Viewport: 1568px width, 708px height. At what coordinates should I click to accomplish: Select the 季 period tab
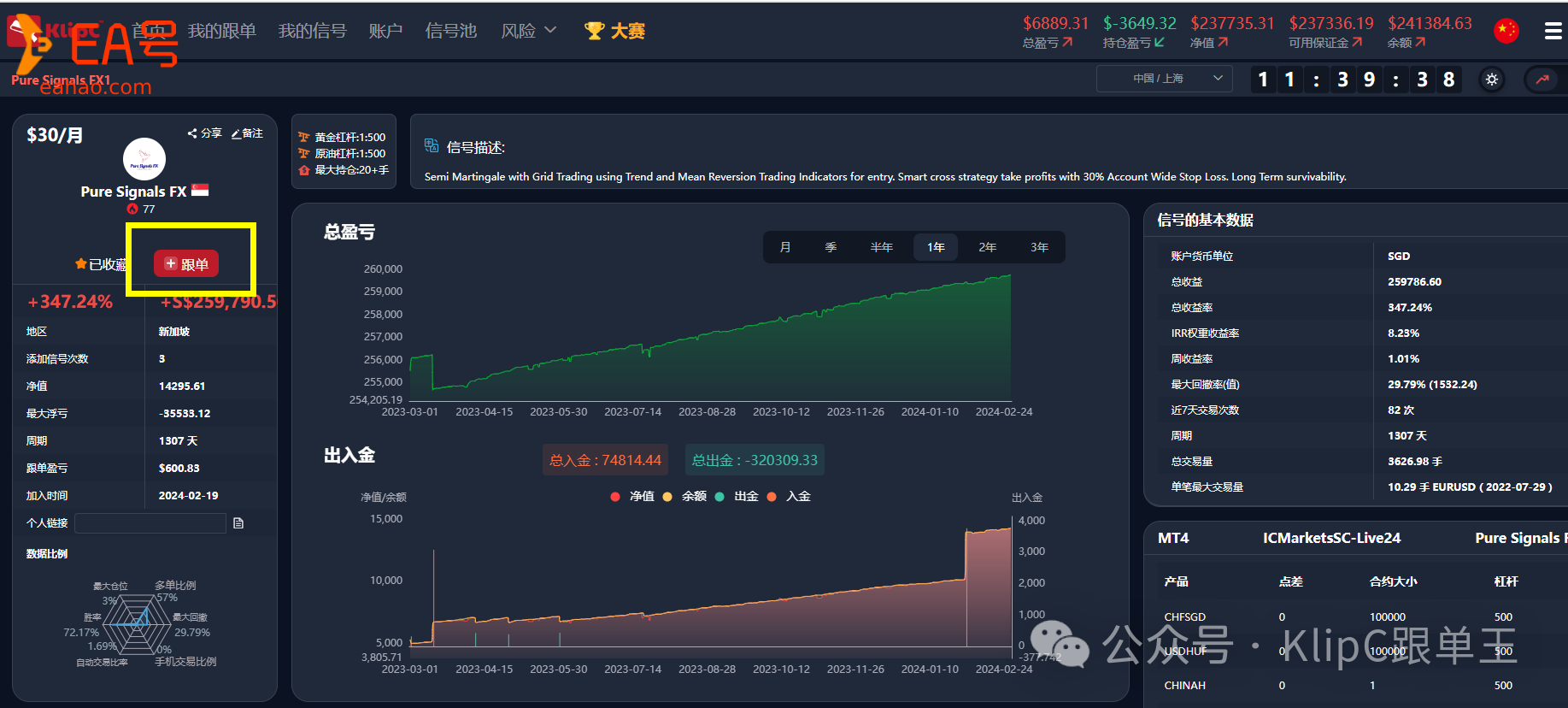pos(831,247)
